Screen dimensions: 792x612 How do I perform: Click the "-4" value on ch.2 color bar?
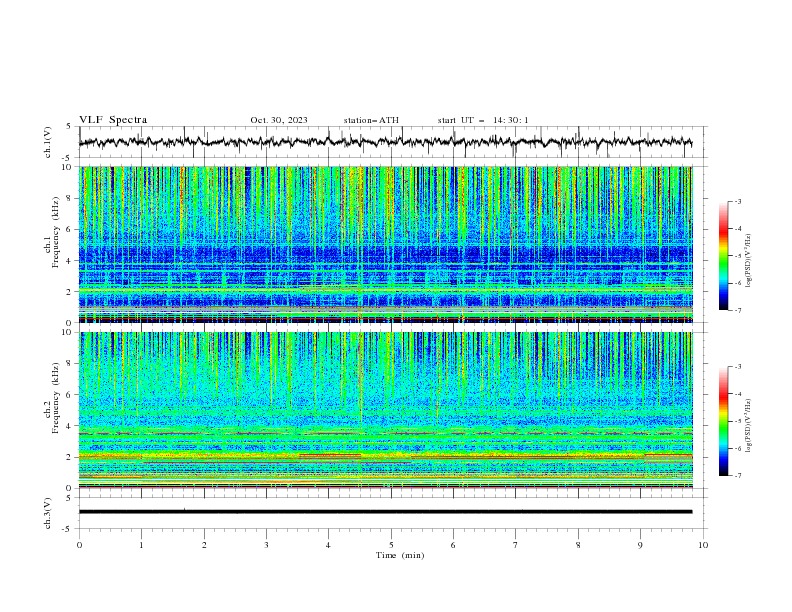pos(738,394)
